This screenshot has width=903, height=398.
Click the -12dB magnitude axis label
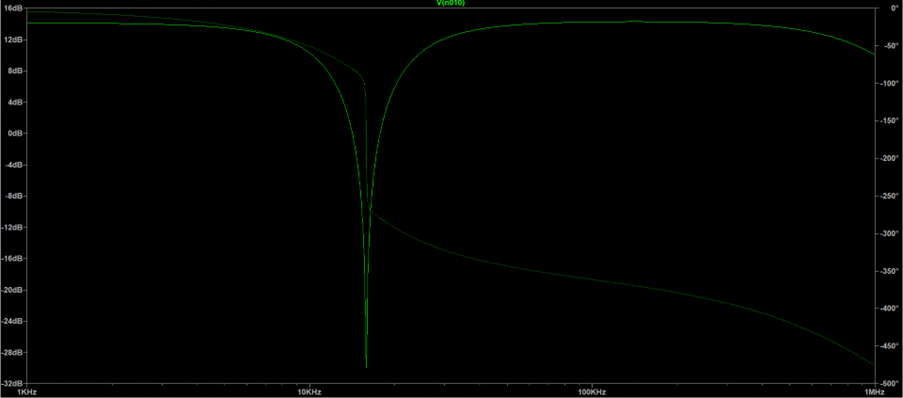(x=11, y=228)
